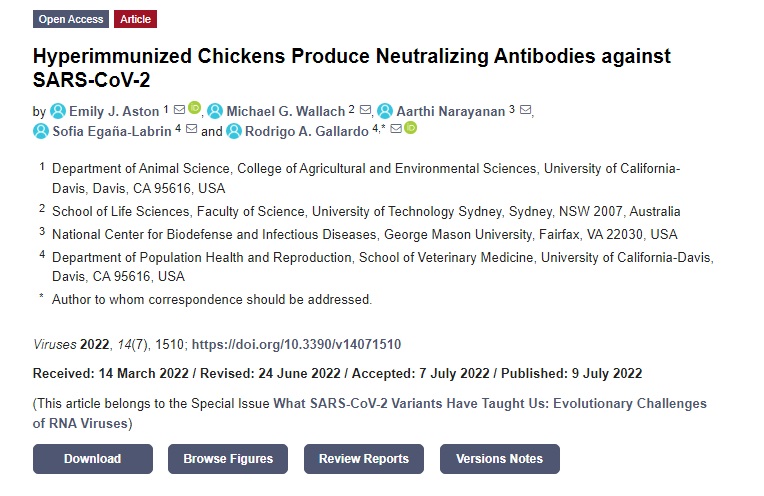This screenshot has width=764, height=496.
Task: Click Rodrigo A. Gallardo's email envelope icon
Action: 396,129
